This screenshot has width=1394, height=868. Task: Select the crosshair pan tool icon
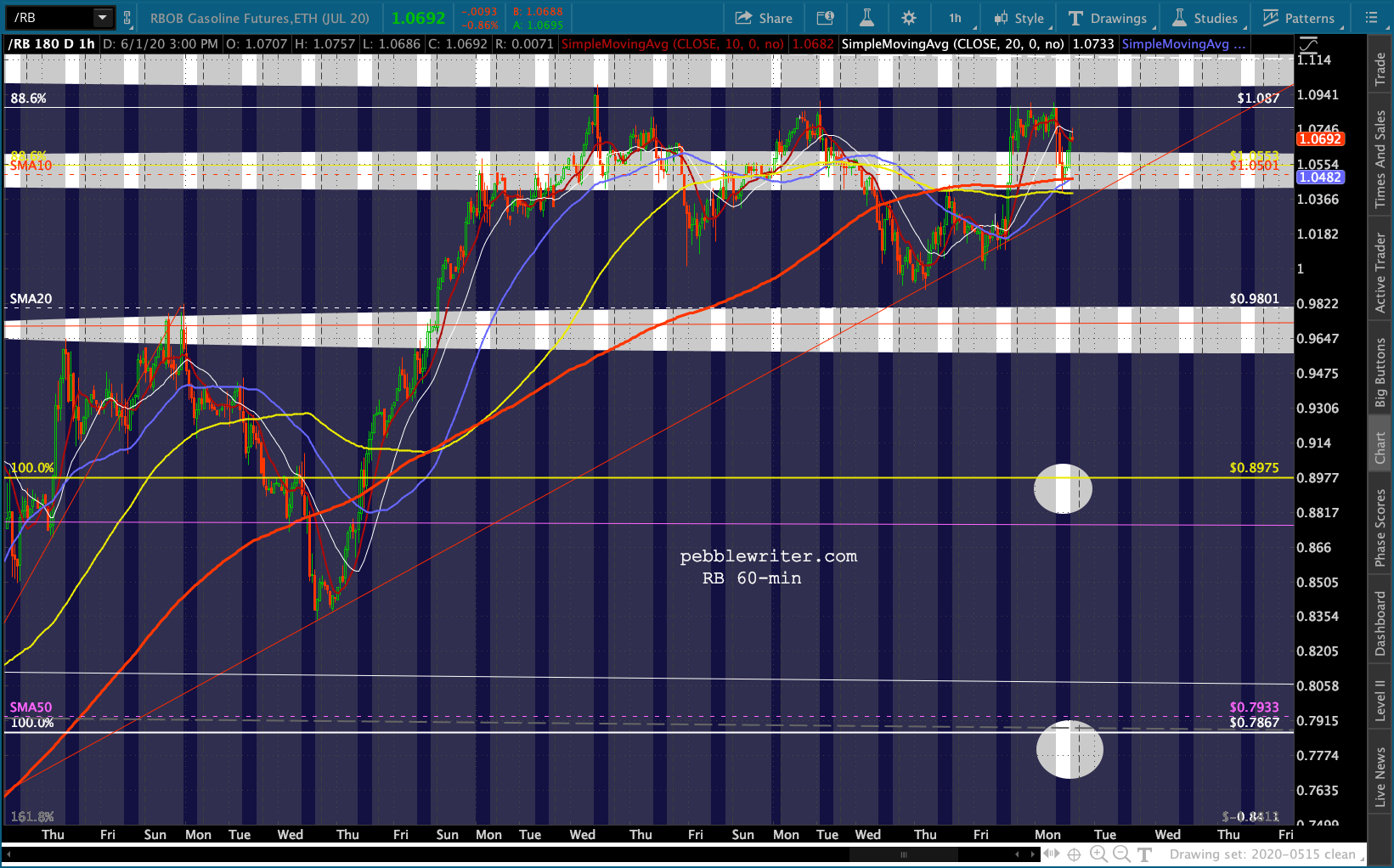(x=1075, y=854)
